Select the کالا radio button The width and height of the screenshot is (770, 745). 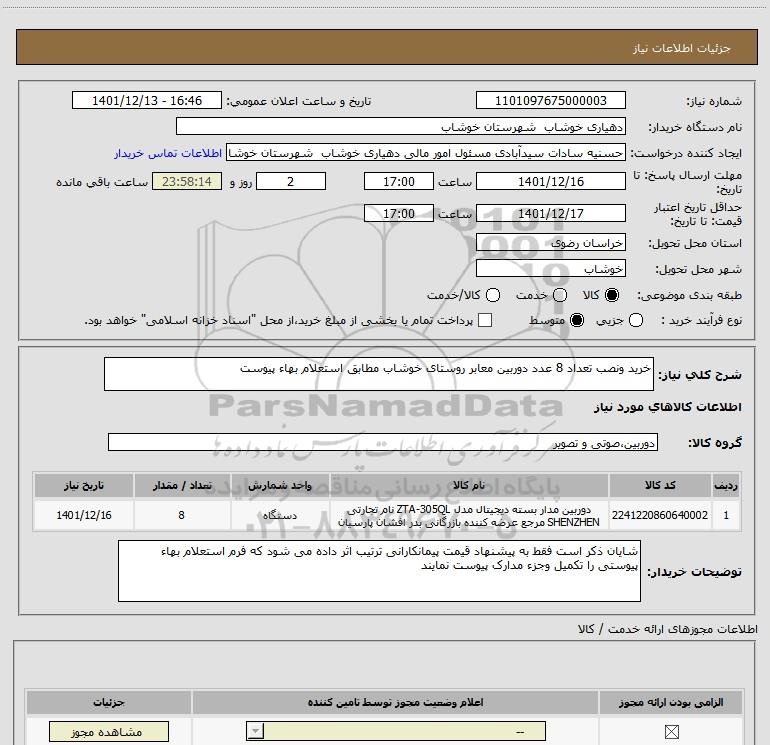[x=612, y=295]
